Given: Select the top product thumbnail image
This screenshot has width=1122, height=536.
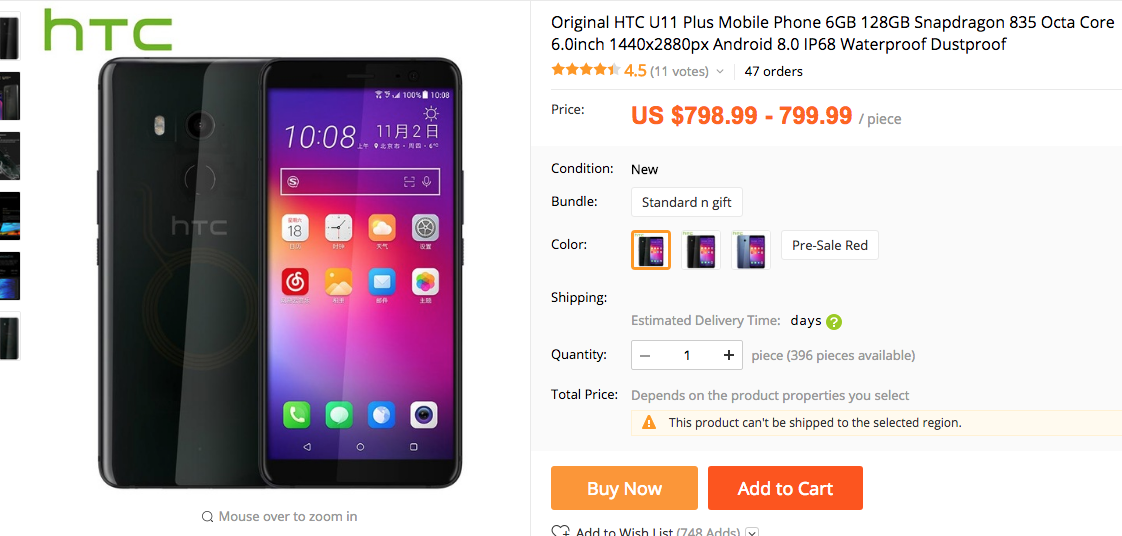Looking at the screenshot, I should tap(9, 36).
